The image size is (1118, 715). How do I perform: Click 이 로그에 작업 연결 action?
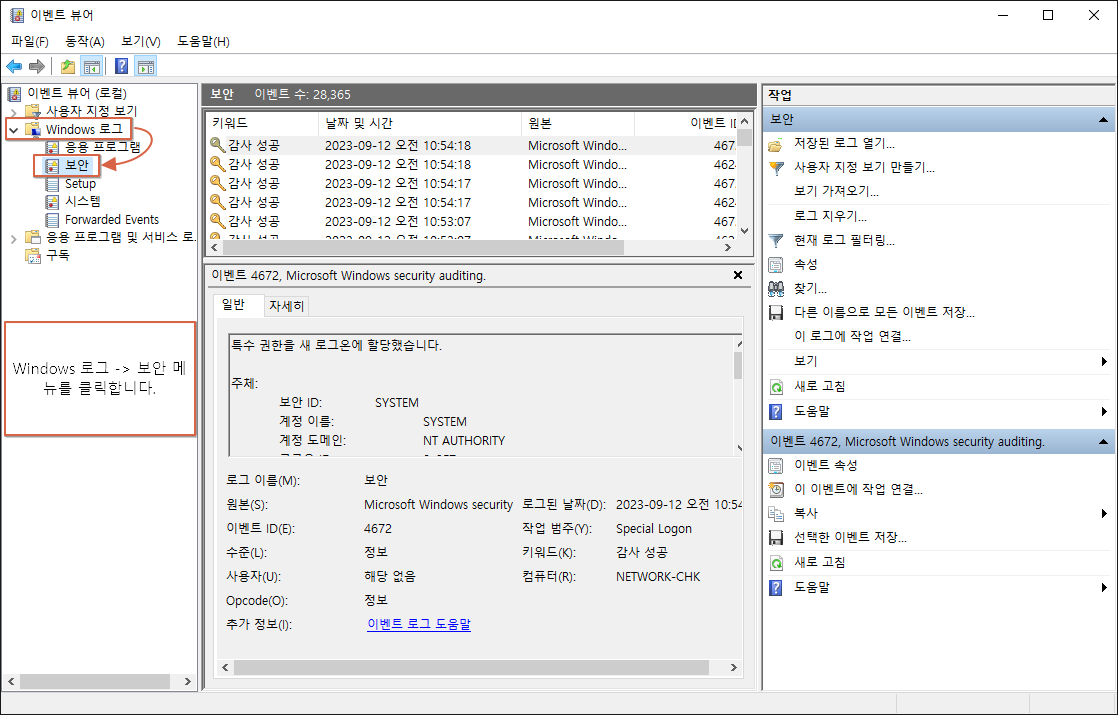(852, 336)
